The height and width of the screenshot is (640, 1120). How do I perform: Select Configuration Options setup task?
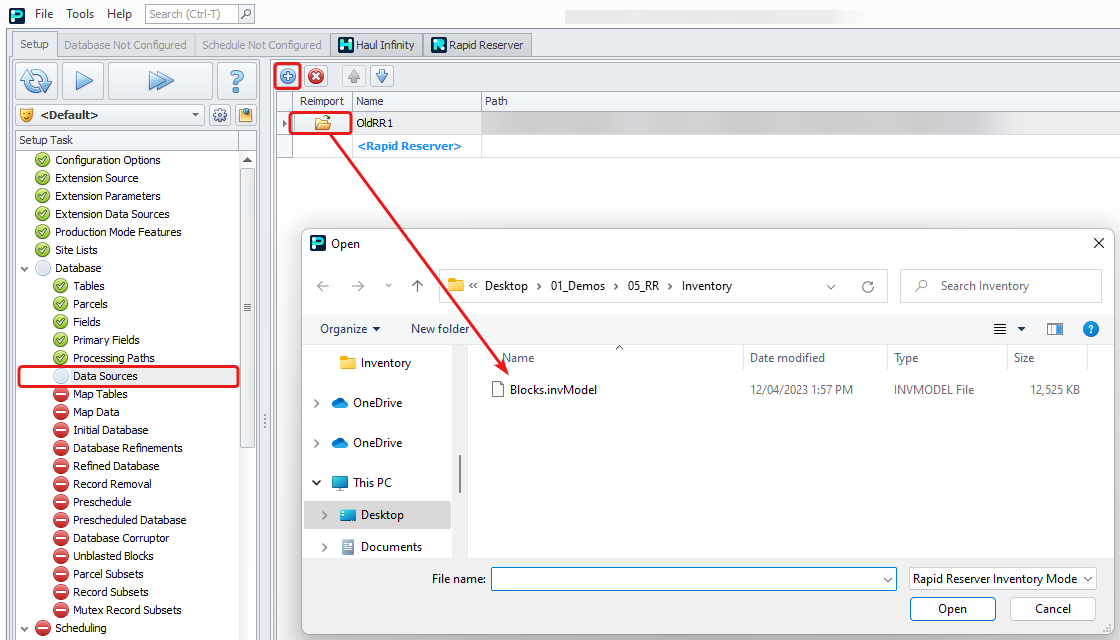(x=108, y=160)
